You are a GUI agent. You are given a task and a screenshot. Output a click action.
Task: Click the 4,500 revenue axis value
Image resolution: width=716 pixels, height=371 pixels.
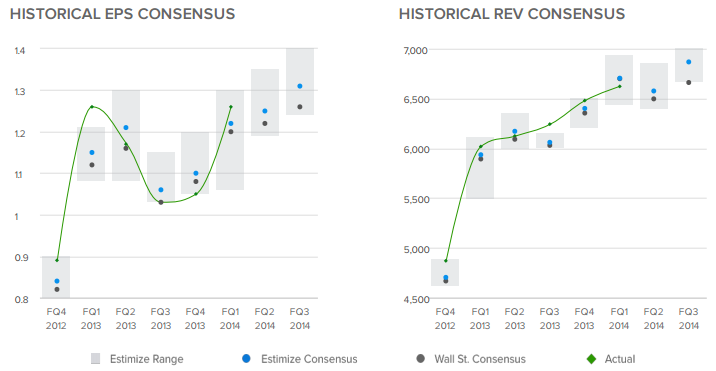(416, 300)
